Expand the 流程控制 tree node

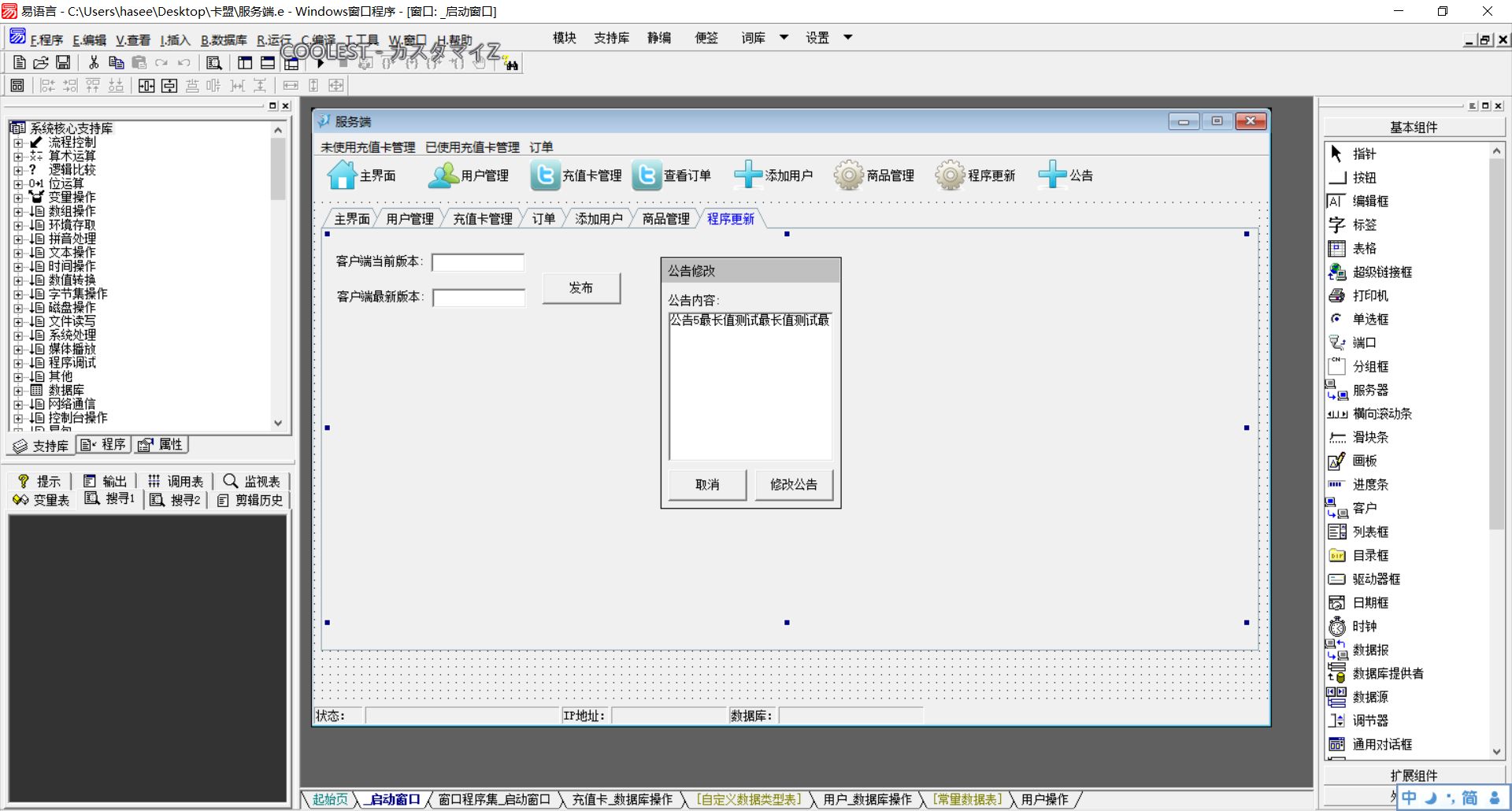[18, 143]
